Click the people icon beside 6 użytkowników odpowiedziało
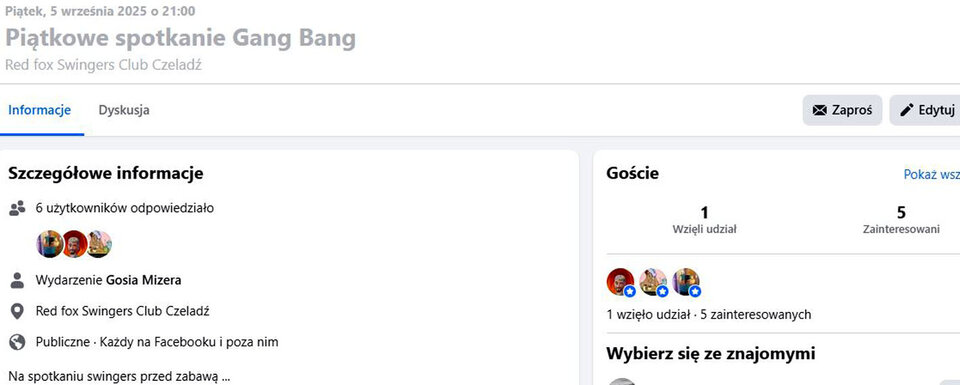The height and width of the screenshot is (385, 960). (17, 208)
